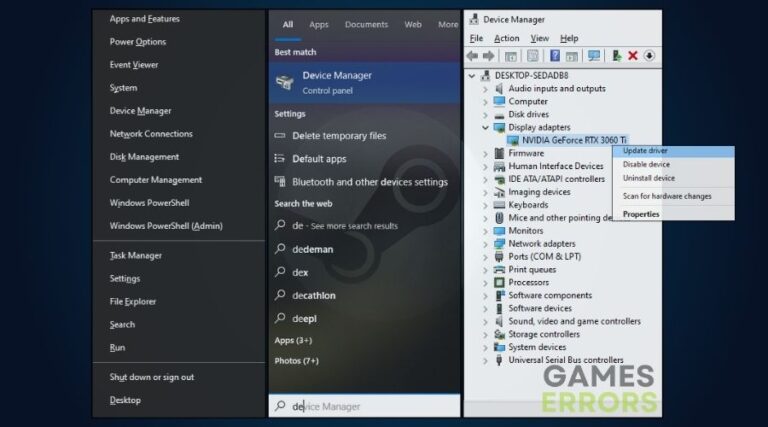This screenshot has height=427, width=768.
Task: Click the Bluetooth and other devices settings icon
Action: coord(281,182)
